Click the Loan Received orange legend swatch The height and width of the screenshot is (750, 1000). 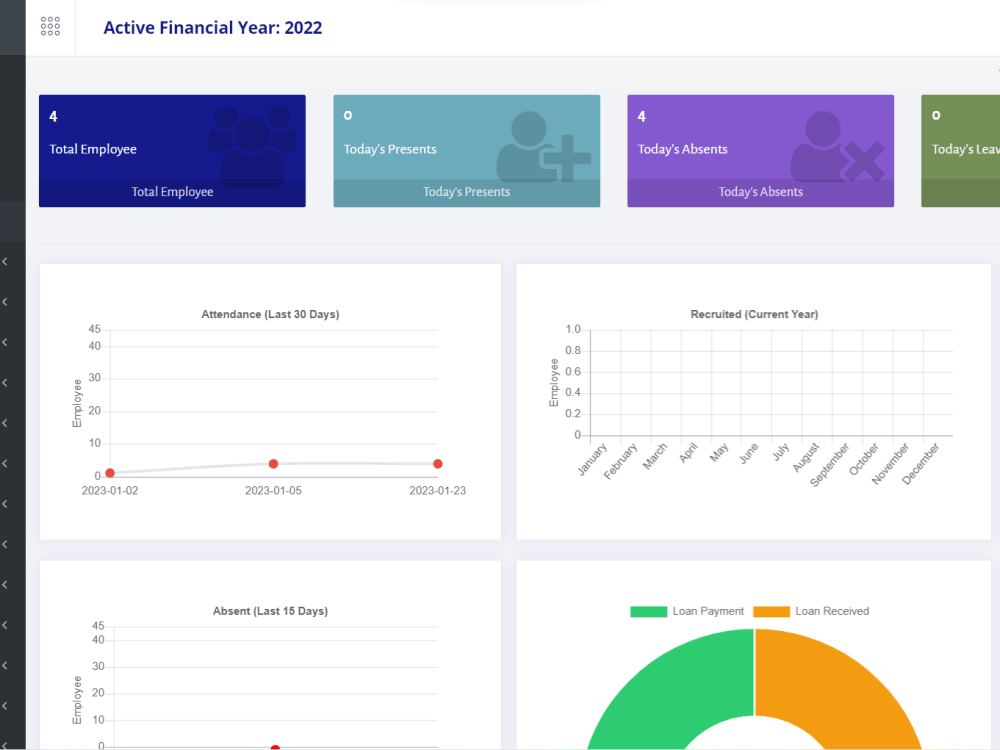pyautogui.click(x=771, y=612)
